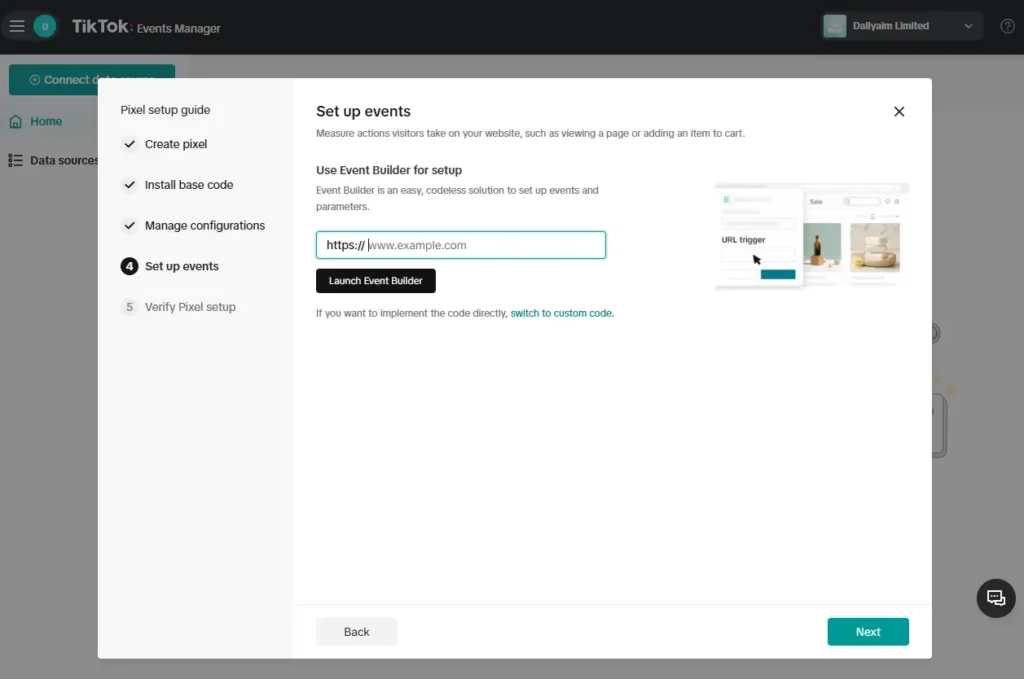
Task: Select the Set up events step
Action: [181, 266]
